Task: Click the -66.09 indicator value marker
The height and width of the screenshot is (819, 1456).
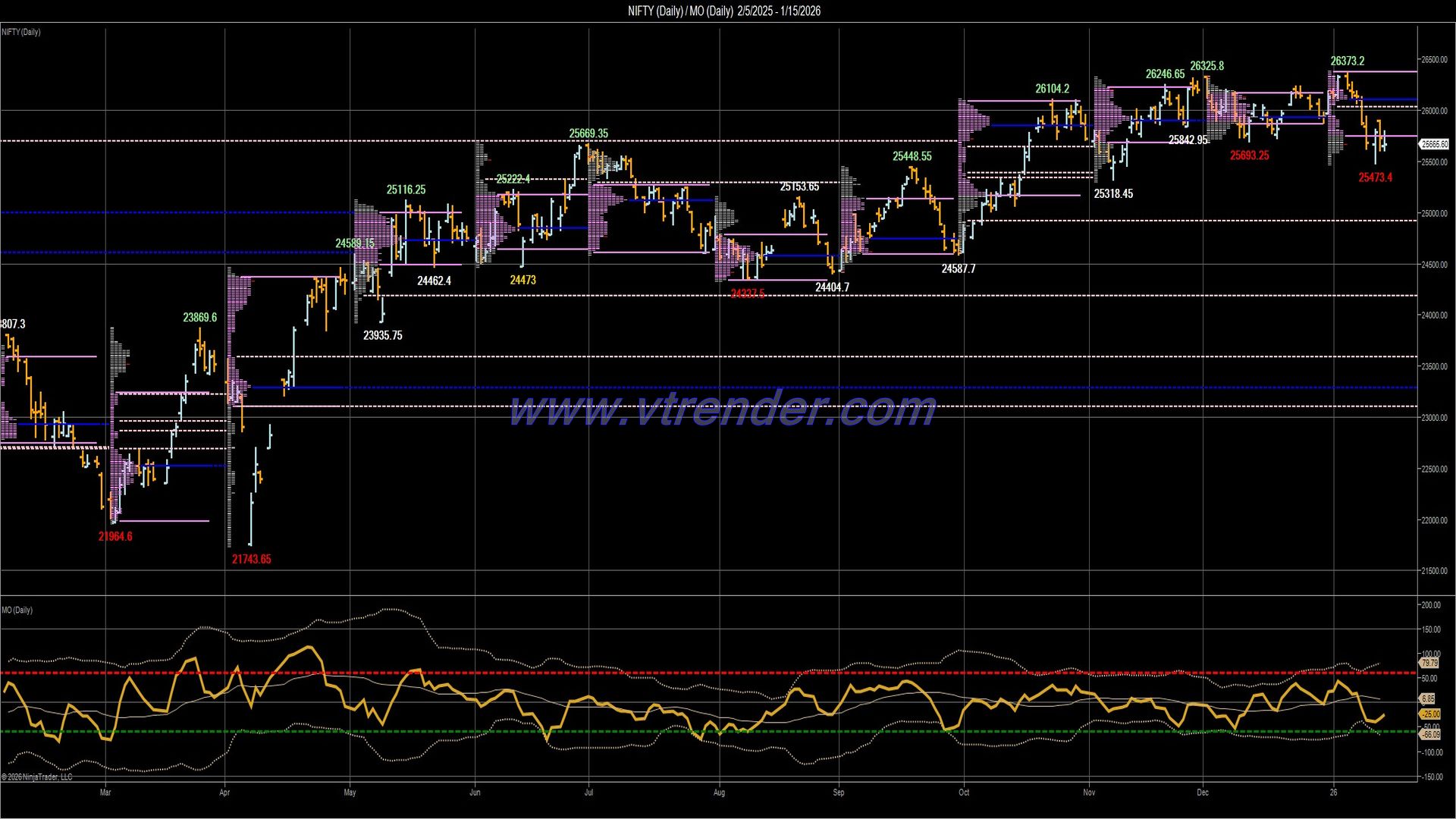Action: tap(1432, 733)
